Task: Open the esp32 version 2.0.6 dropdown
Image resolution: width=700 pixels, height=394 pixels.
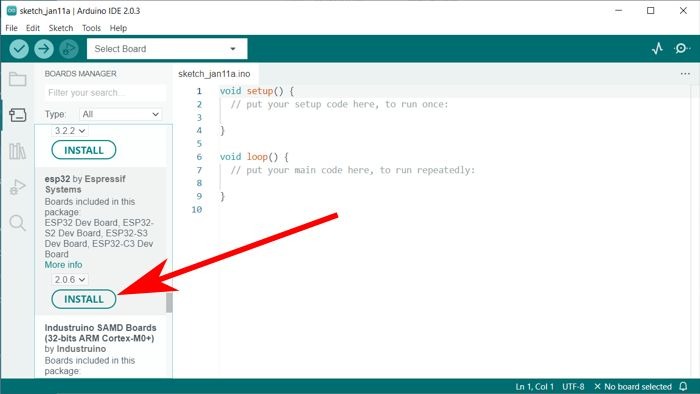Action: (x=70, y=279)
